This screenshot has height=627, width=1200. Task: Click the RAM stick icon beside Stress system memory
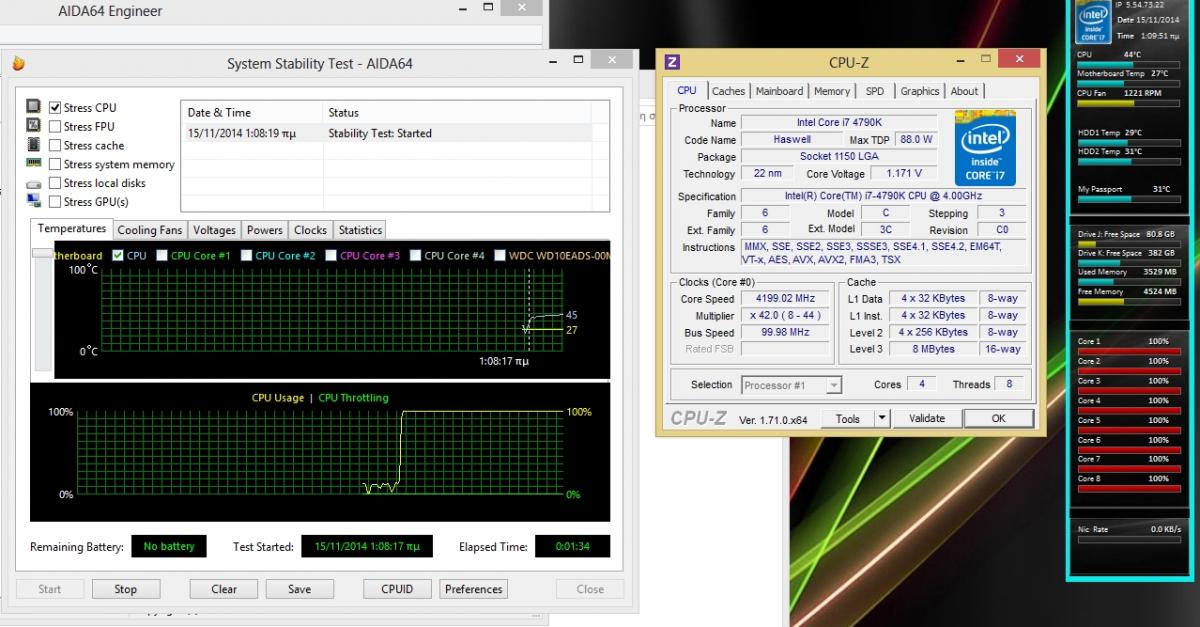pos(33,163)
